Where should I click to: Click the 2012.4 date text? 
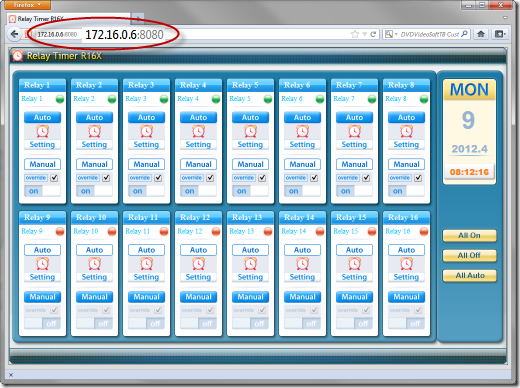pos(469,149)
